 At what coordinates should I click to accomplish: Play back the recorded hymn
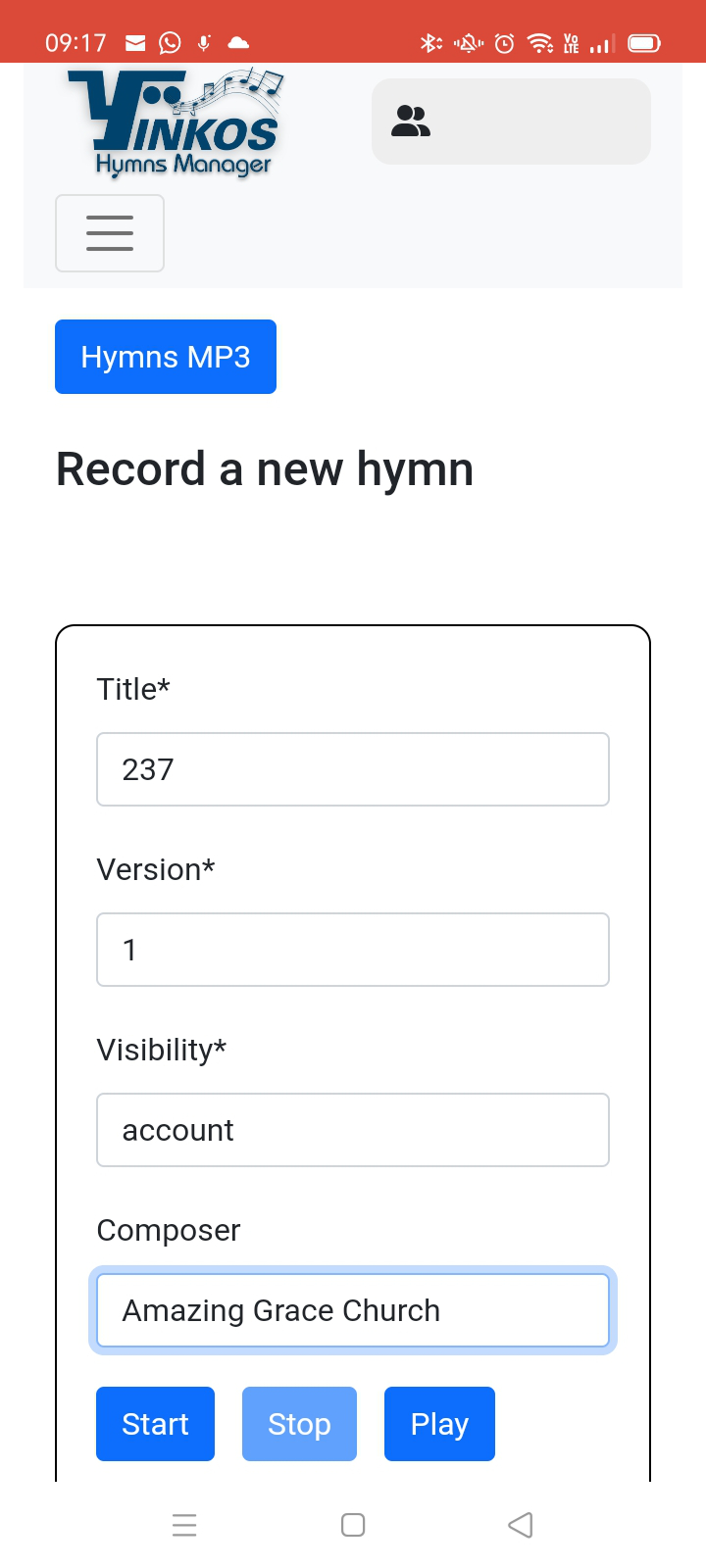tap(439, 1424)
